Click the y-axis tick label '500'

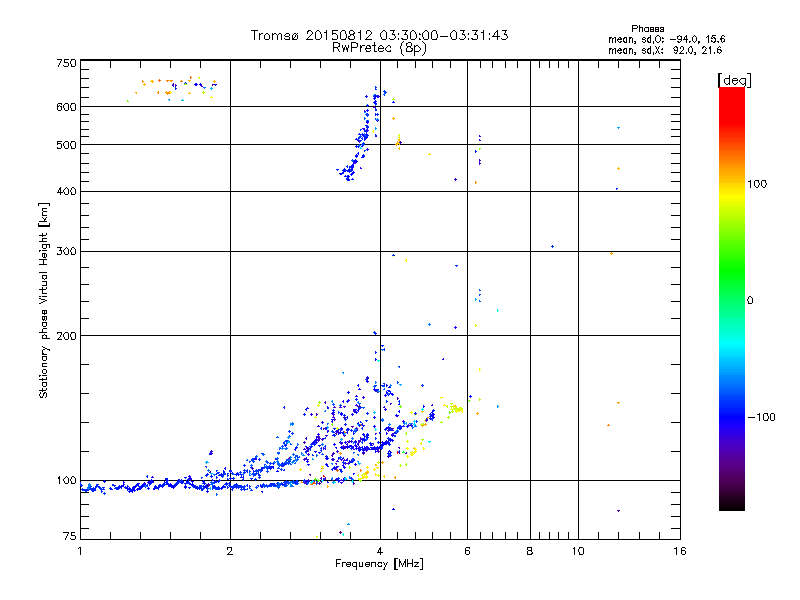[x=67, y=145]
